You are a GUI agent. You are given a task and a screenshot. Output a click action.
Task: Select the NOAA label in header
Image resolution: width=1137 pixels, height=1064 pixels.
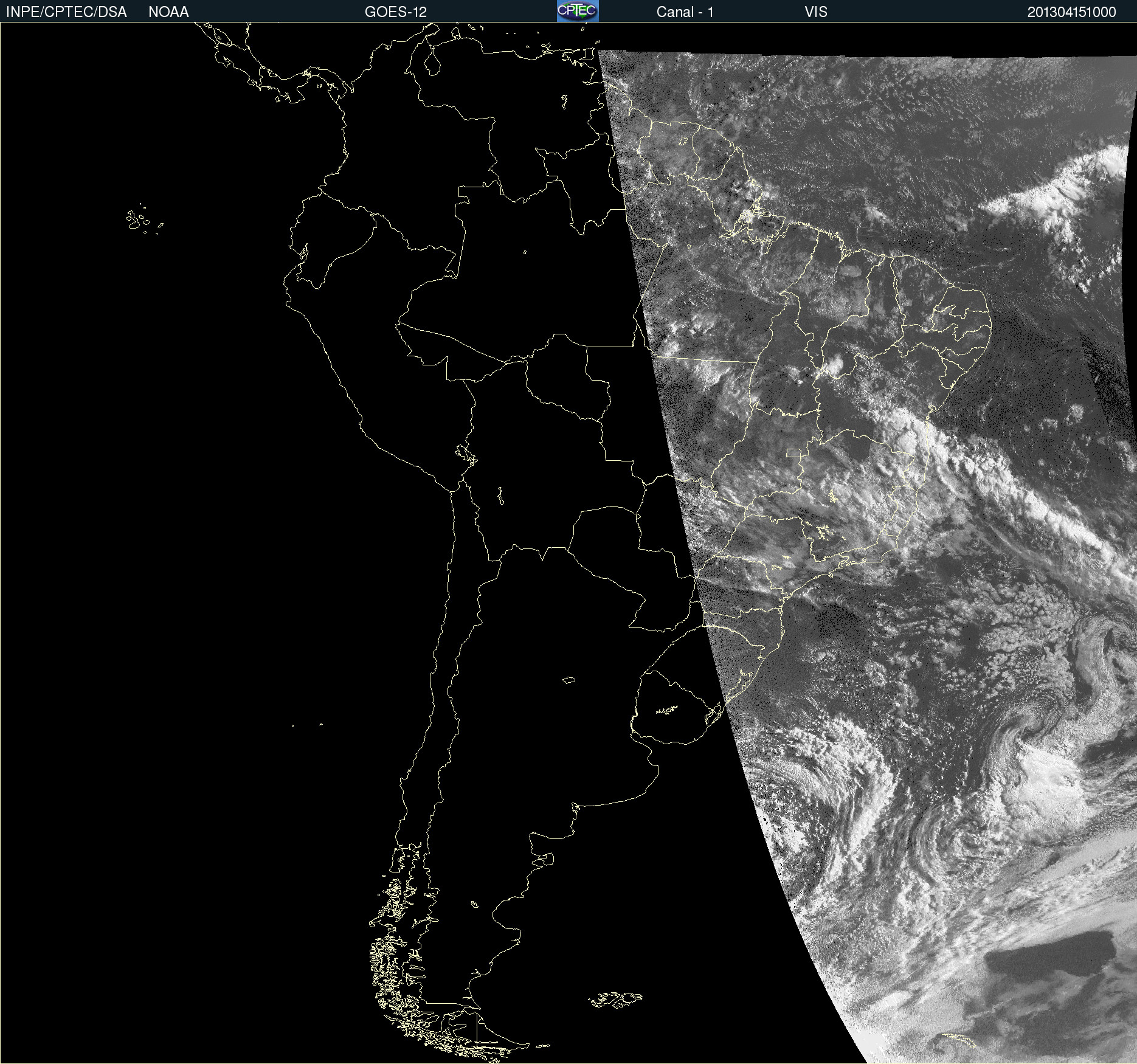point(168,12)
